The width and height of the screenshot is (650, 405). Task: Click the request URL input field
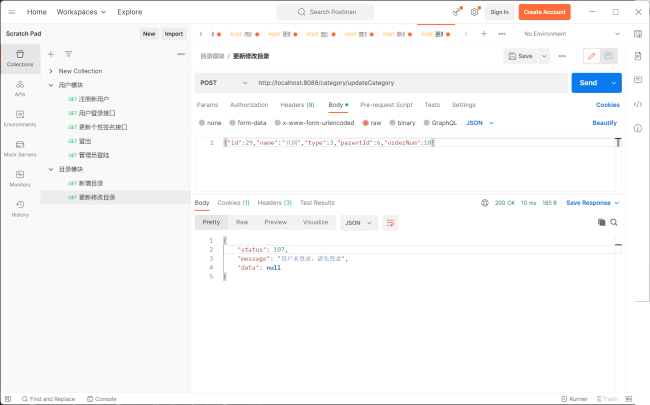tap(410, 83)
